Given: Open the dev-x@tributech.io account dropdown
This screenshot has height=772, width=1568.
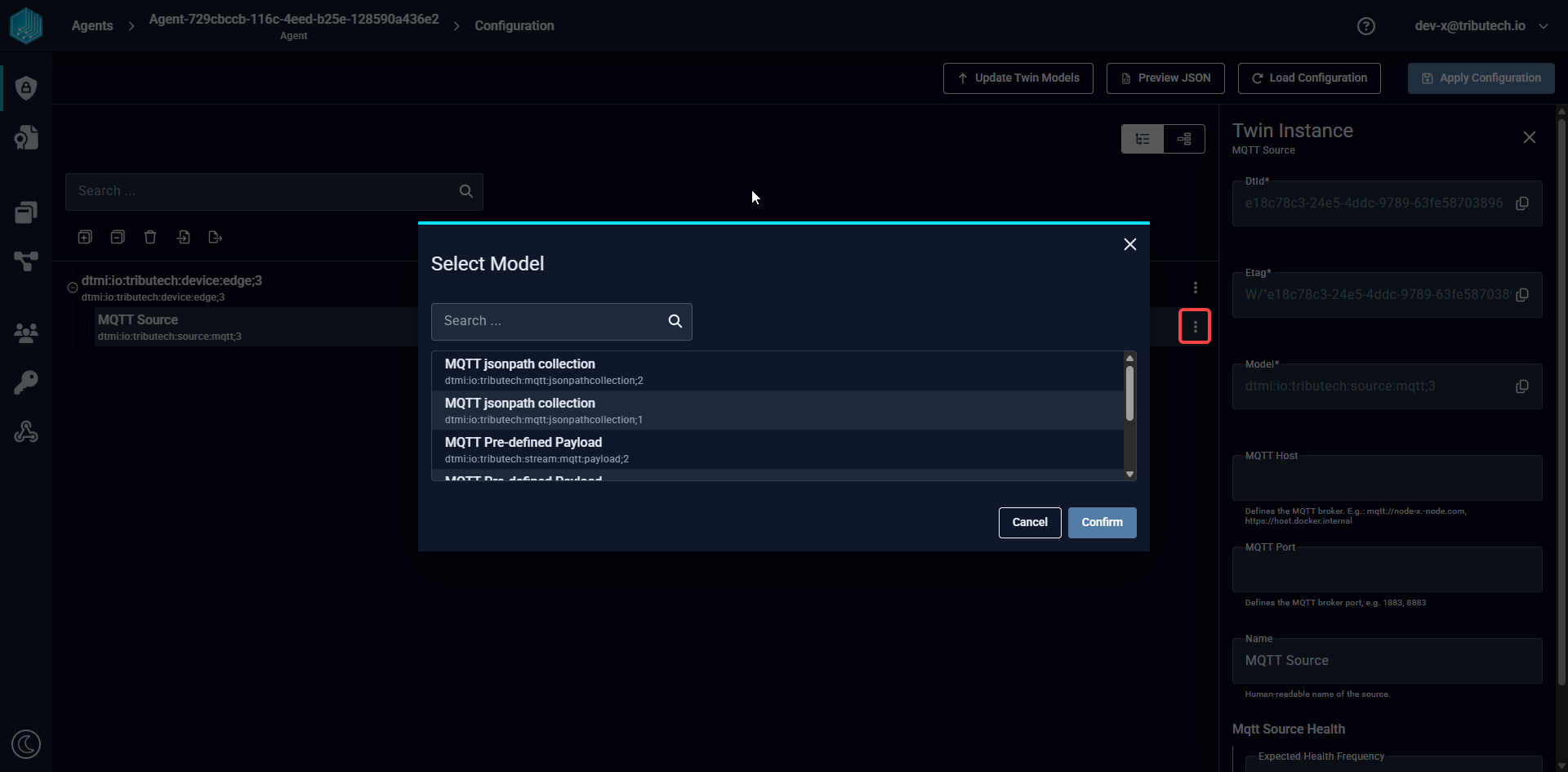Looking at the screenshot, I should (x=1481, y=26).
